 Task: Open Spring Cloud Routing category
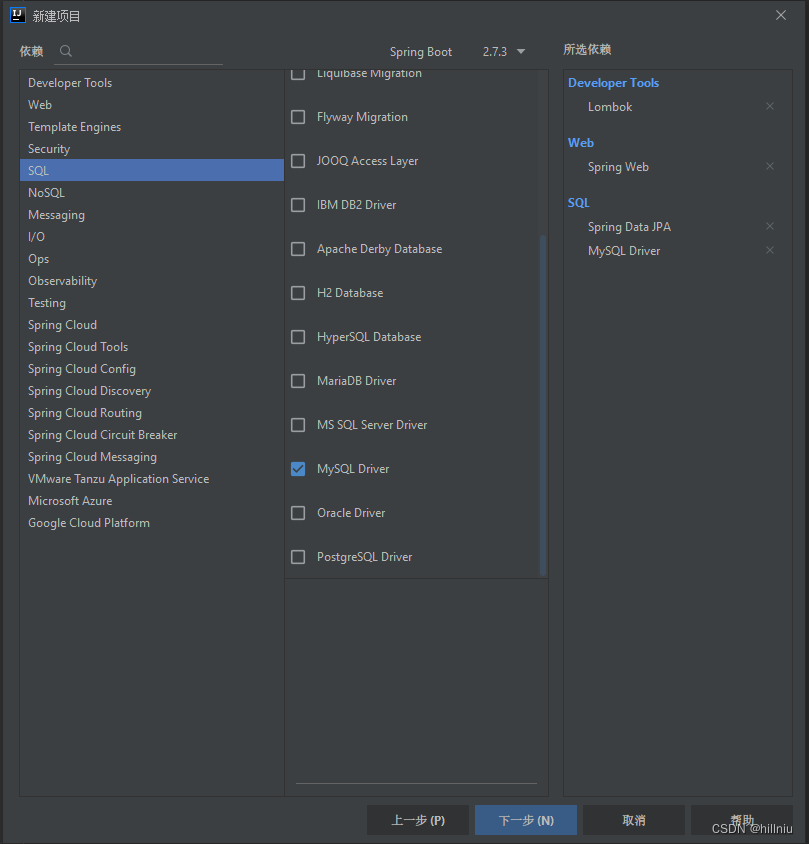tap(152, 413)
